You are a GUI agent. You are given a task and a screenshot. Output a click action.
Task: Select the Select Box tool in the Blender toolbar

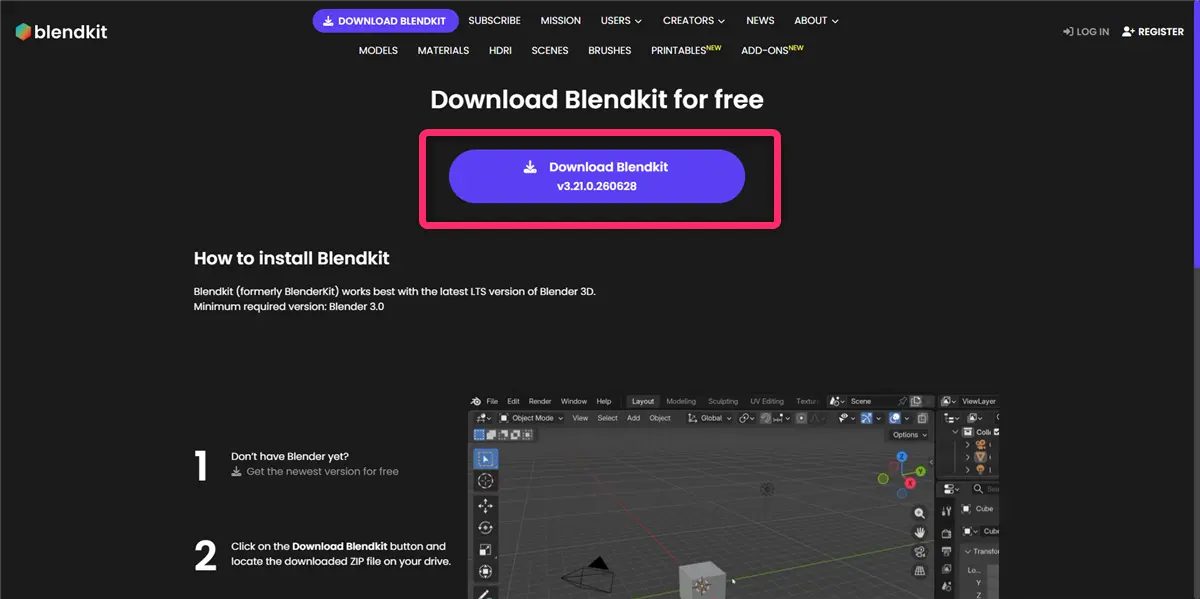pyautogui.click(x=486, y=459)
